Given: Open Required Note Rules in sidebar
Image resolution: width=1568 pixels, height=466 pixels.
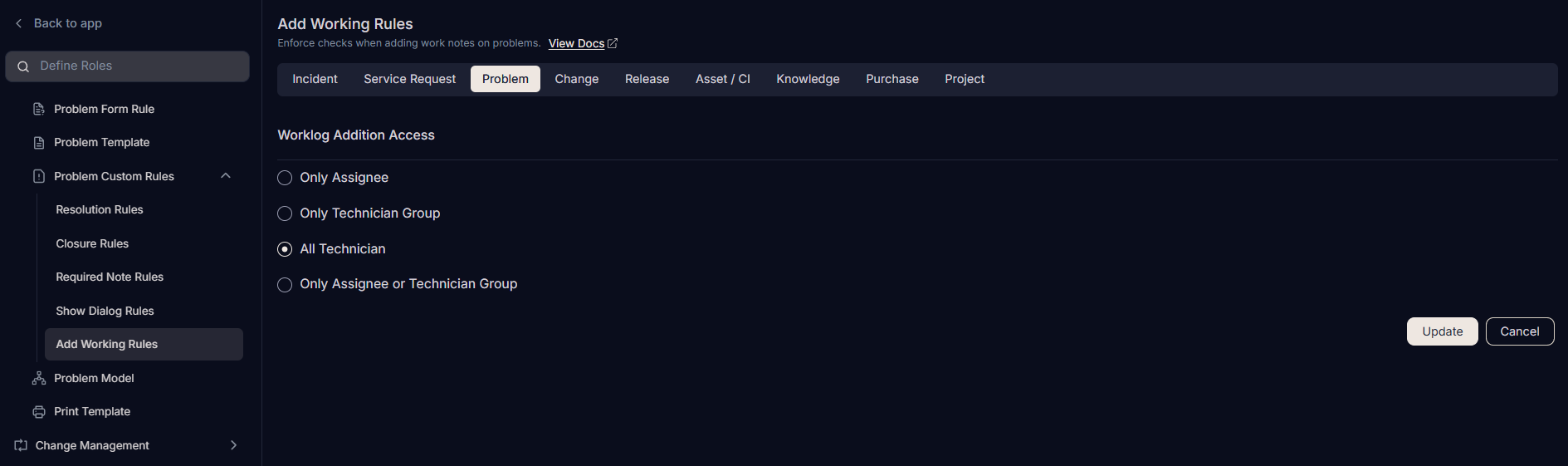Looking at the screenshot, I should click(x=110, y=277).
